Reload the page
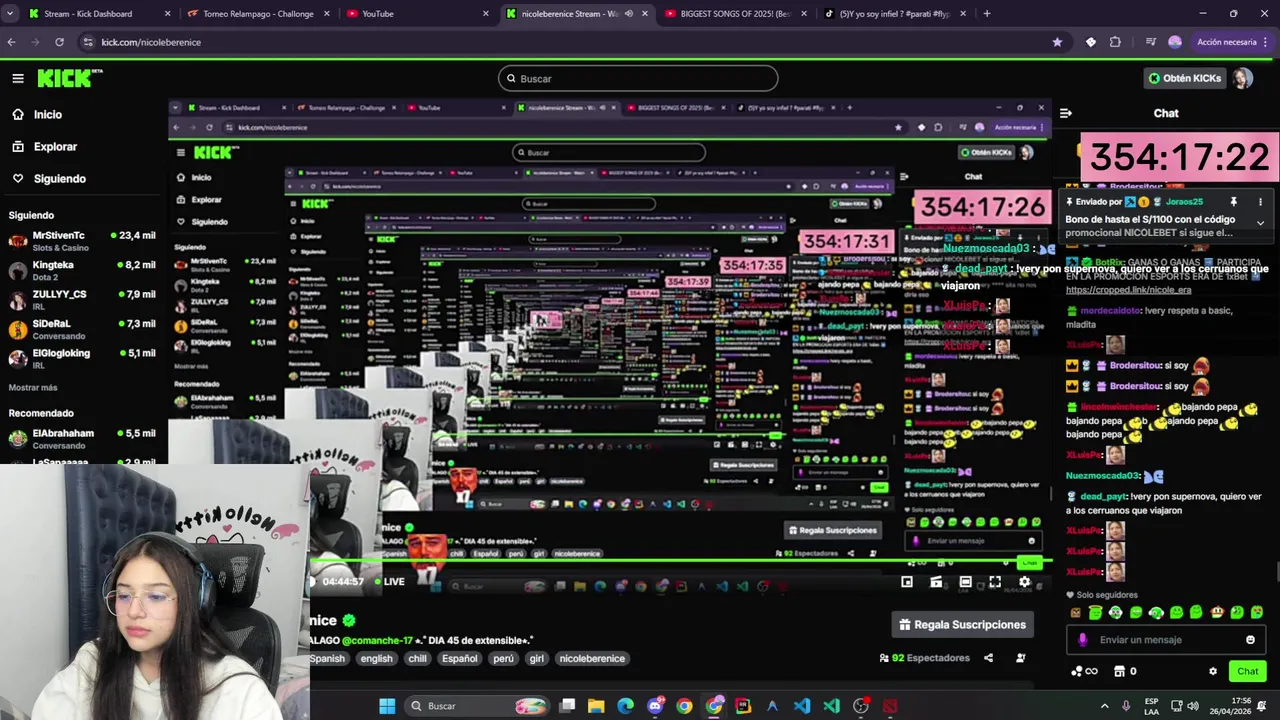 coord(59,42)
